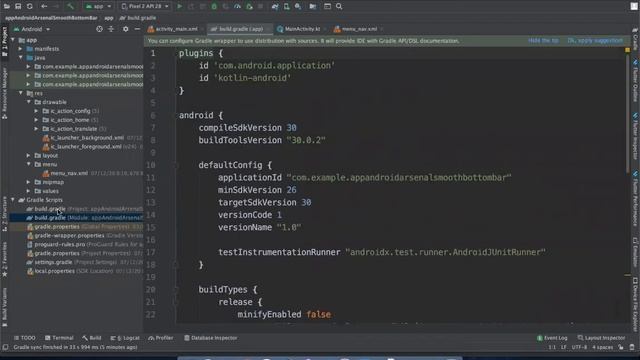Select ic_launcher_foreground.xml file
This screenshot has width=640, height=360.
86,147
